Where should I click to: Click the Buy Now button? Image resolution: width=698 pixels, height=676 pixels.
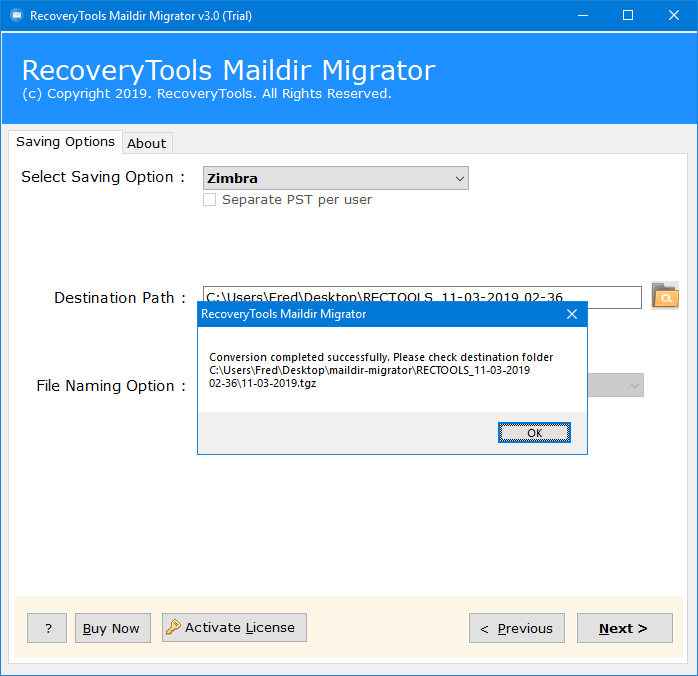tap(113, 628)
